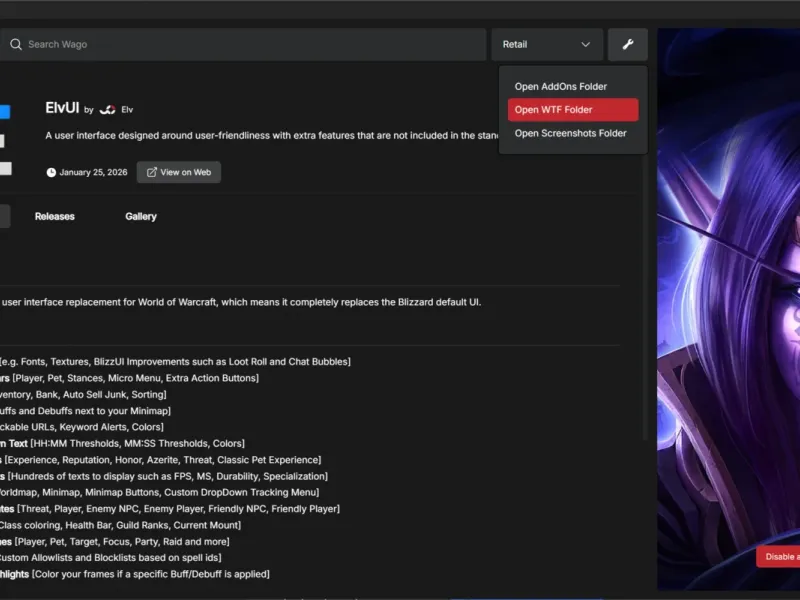Click text 'Loot Roll and Chat Bubbles'
Image resolution: width=800 pixels, height=600 pixels.
tap(289, 362)
